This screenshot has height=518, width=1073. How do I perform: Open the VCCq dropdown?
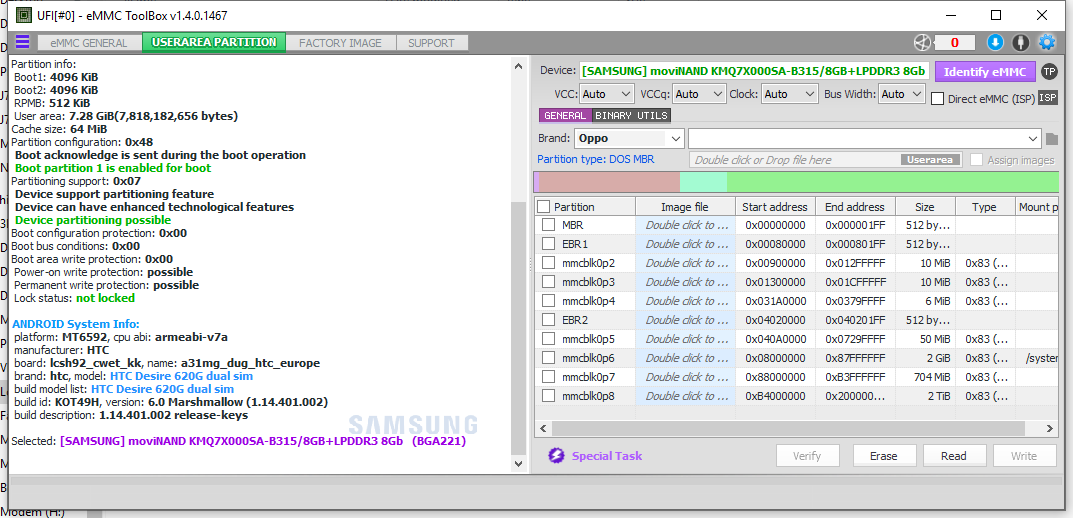699,94
